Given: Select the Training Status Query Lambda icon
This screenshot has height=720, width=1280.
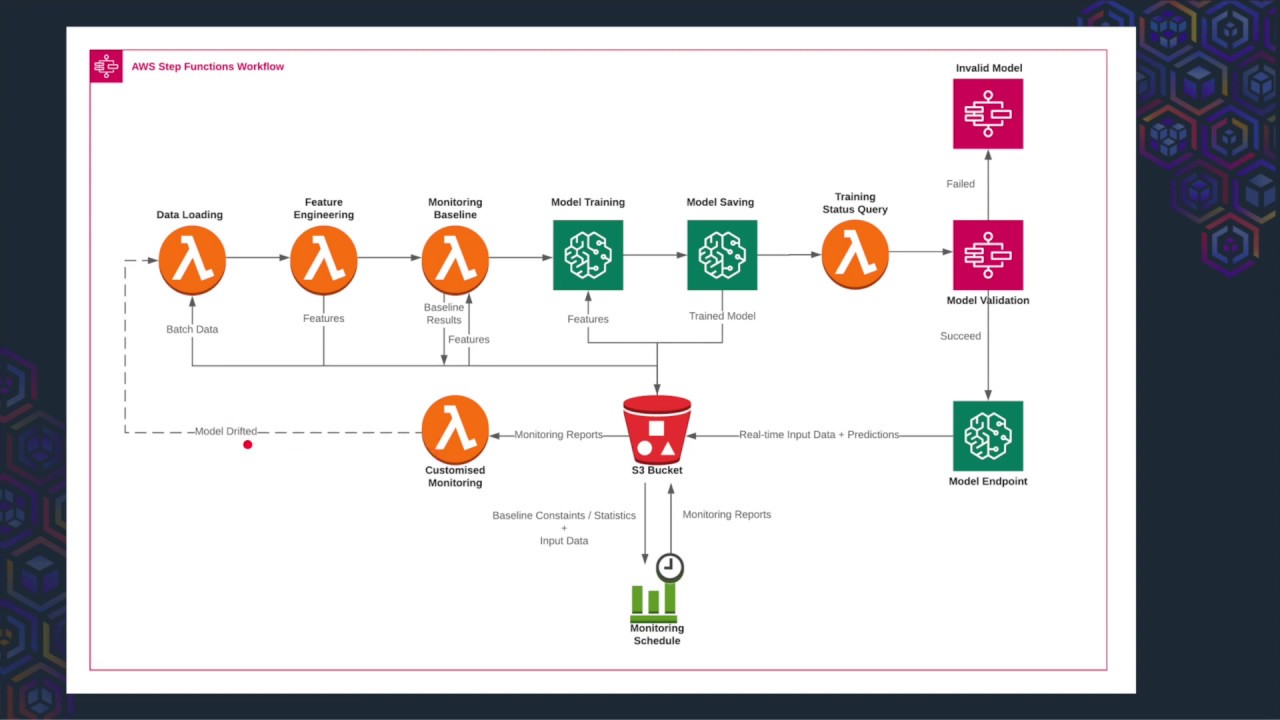Looking at the screenshot, I should point(855,255).
